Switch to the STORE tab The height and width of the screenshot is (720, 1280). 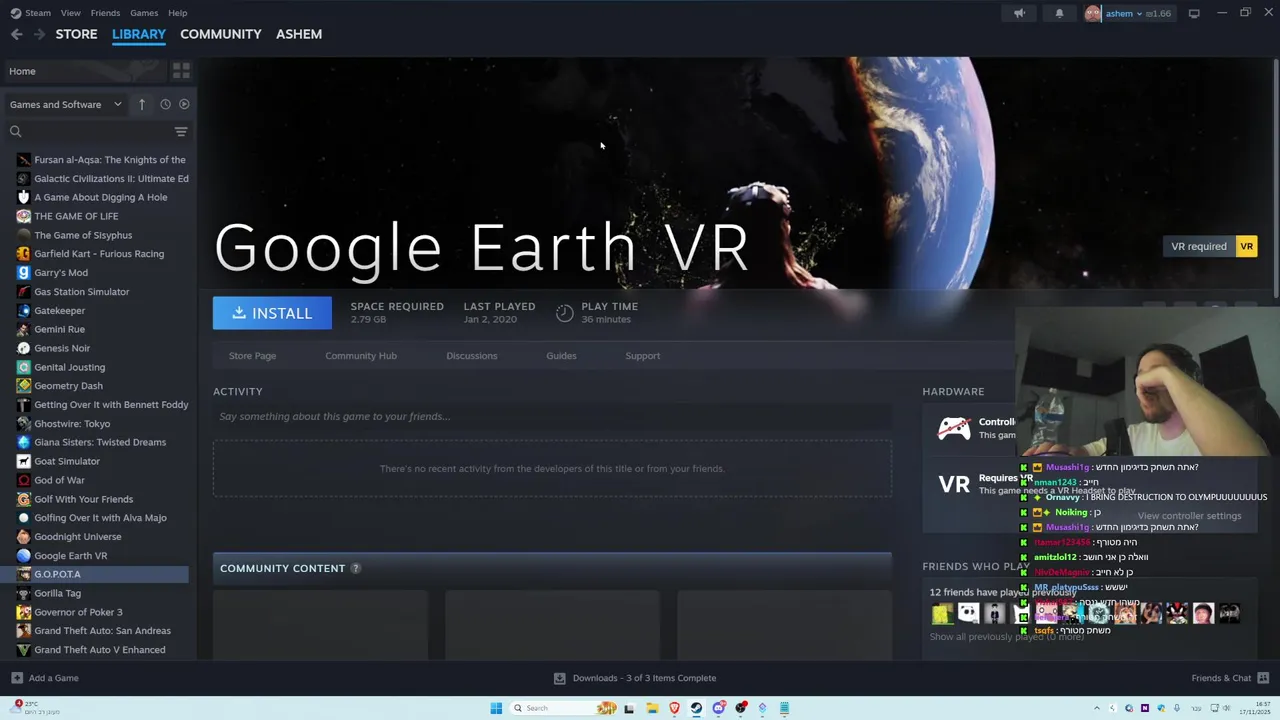76,34
